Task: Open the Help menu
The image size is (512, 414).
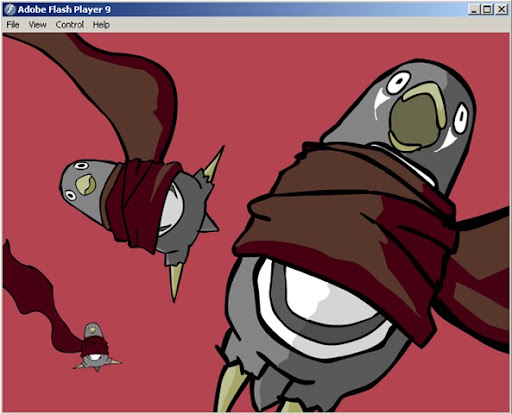Action: coord(101,25)
